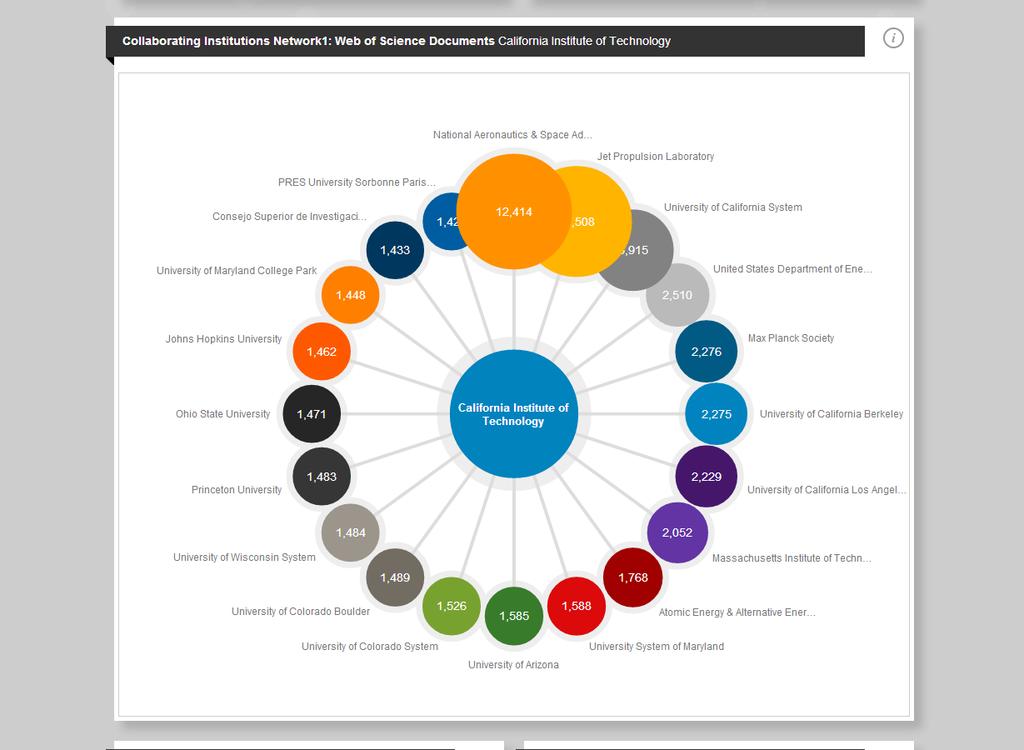Select the central California Institute of Technology node

pos(513,414)
